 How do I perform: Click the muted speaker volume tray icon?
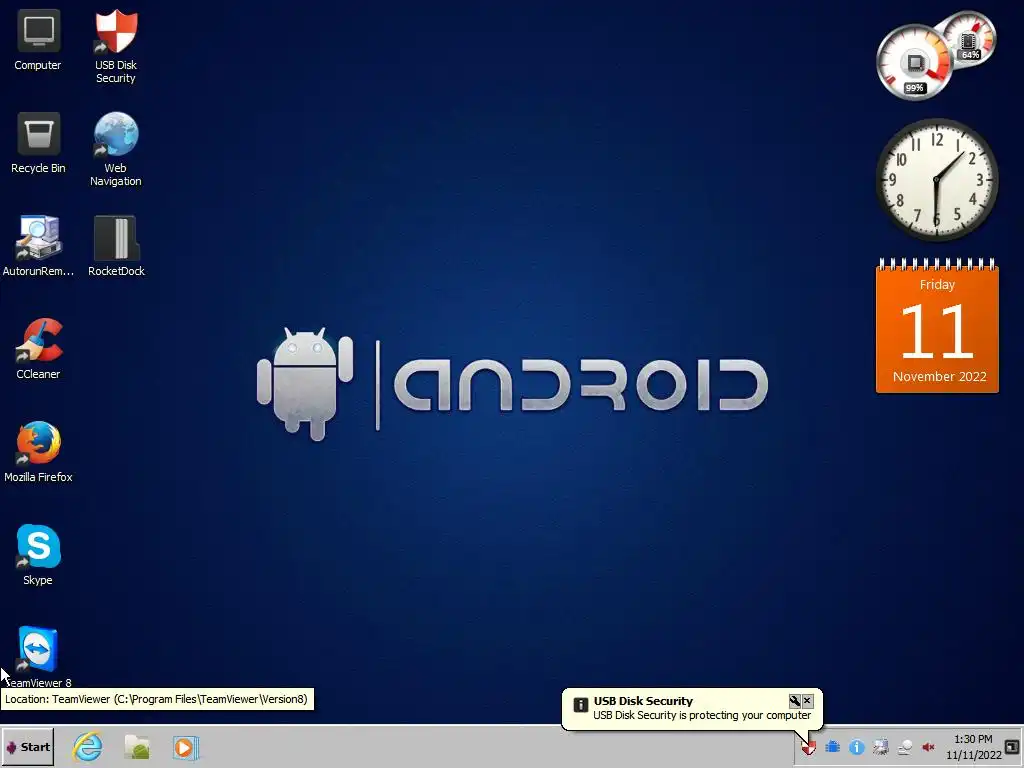click(x=928, y=747)
